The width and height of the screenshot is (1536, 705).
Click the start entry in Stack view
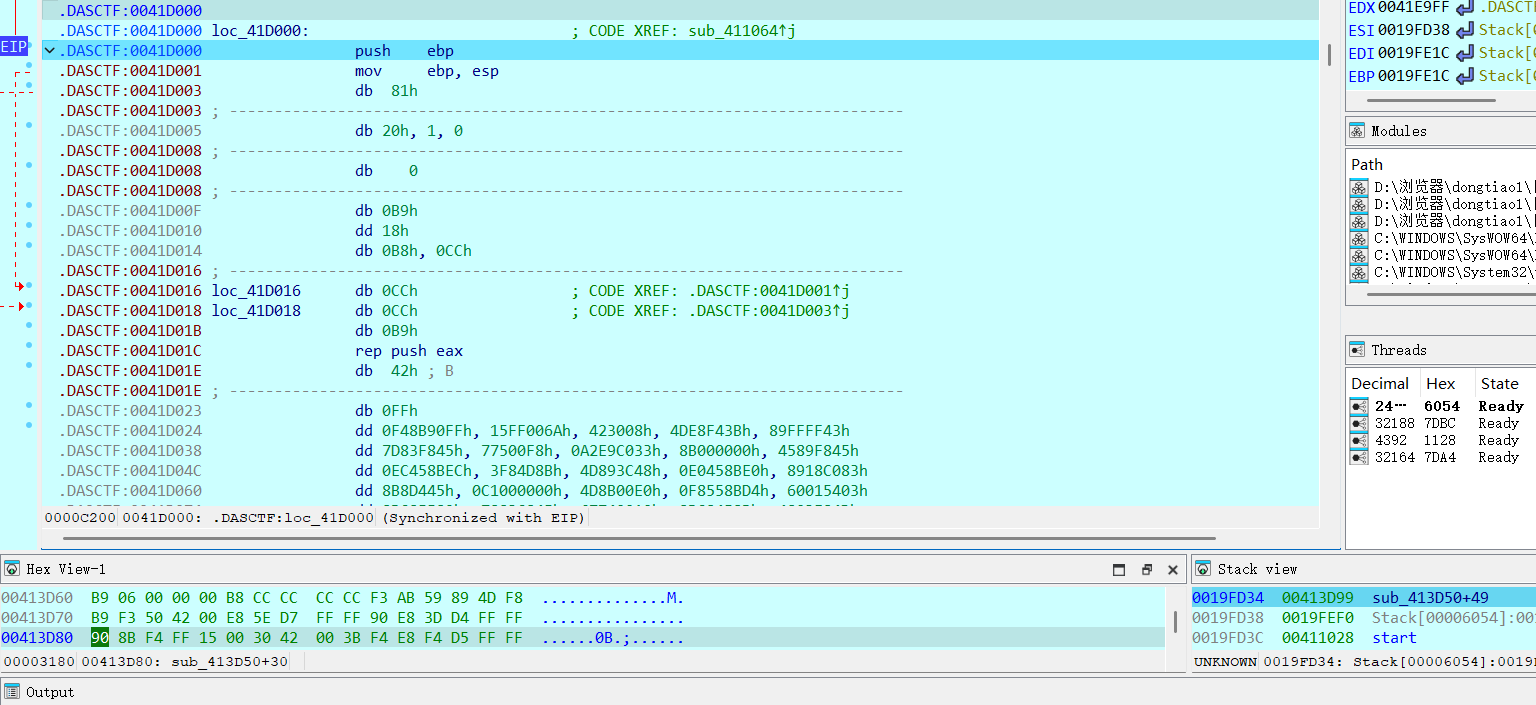[1394, 637]
